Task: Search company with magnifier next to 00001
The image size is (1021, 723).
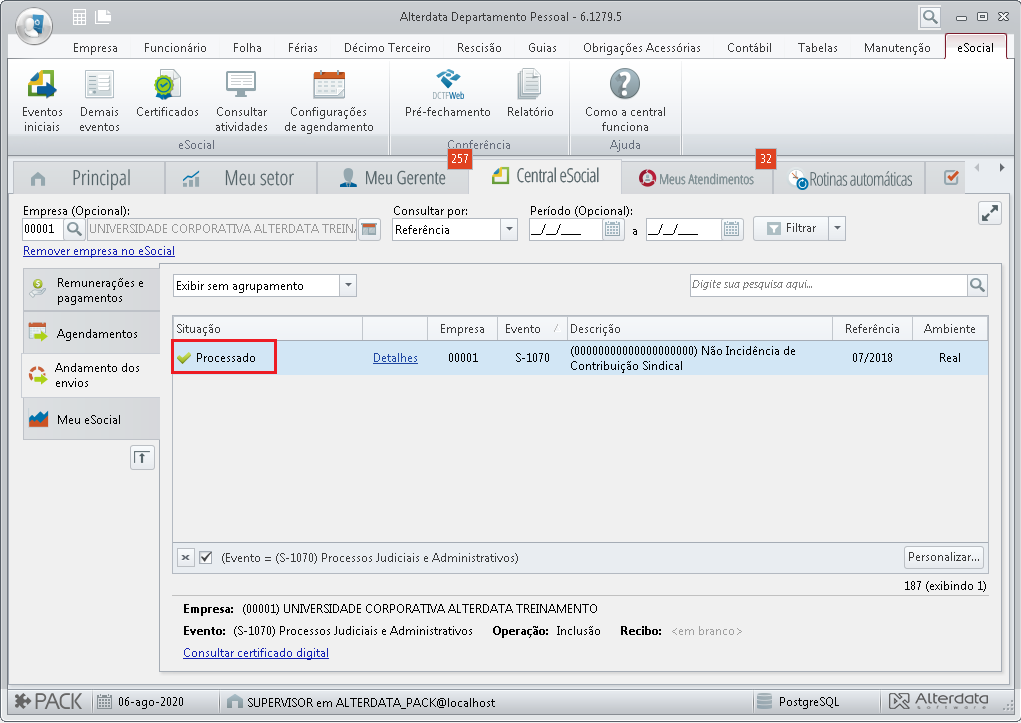Action: [x=74, y=229]
